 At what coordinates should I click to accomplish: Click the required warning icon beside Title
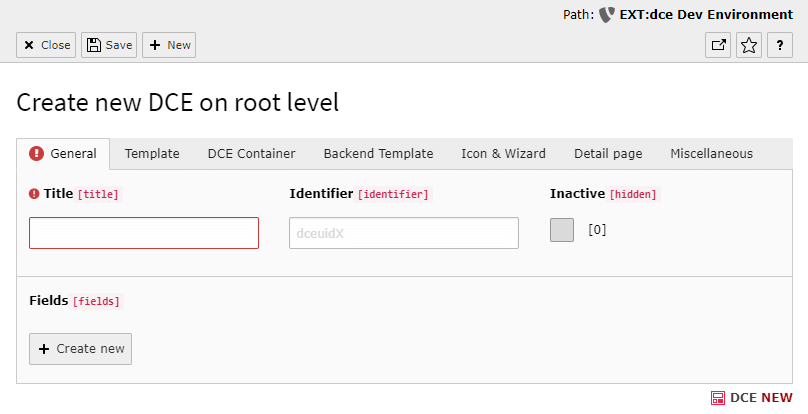[34, 193]
